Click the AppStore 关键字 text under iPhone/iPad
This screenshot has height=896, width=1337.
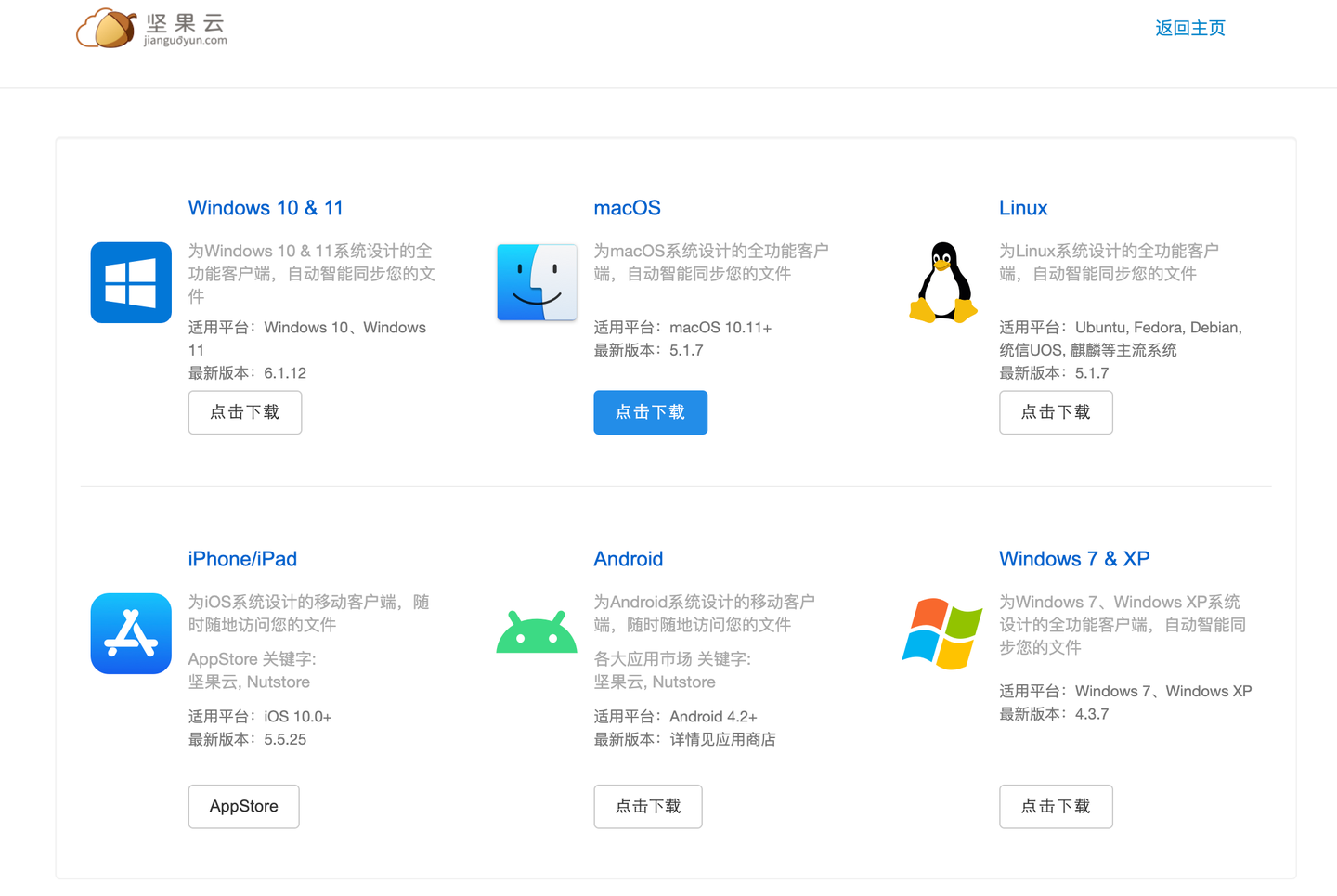[x=252, y=670]
